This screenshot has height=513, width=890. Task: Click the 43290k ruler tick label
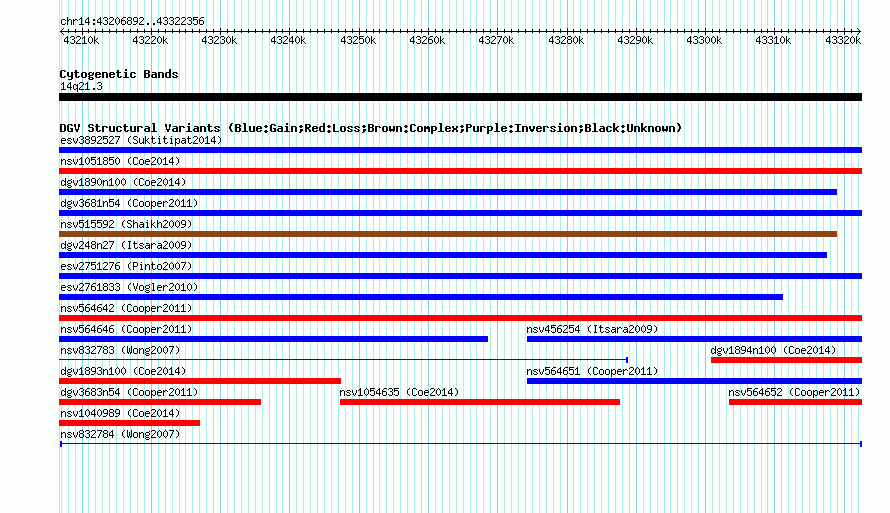tap(635, 40)
